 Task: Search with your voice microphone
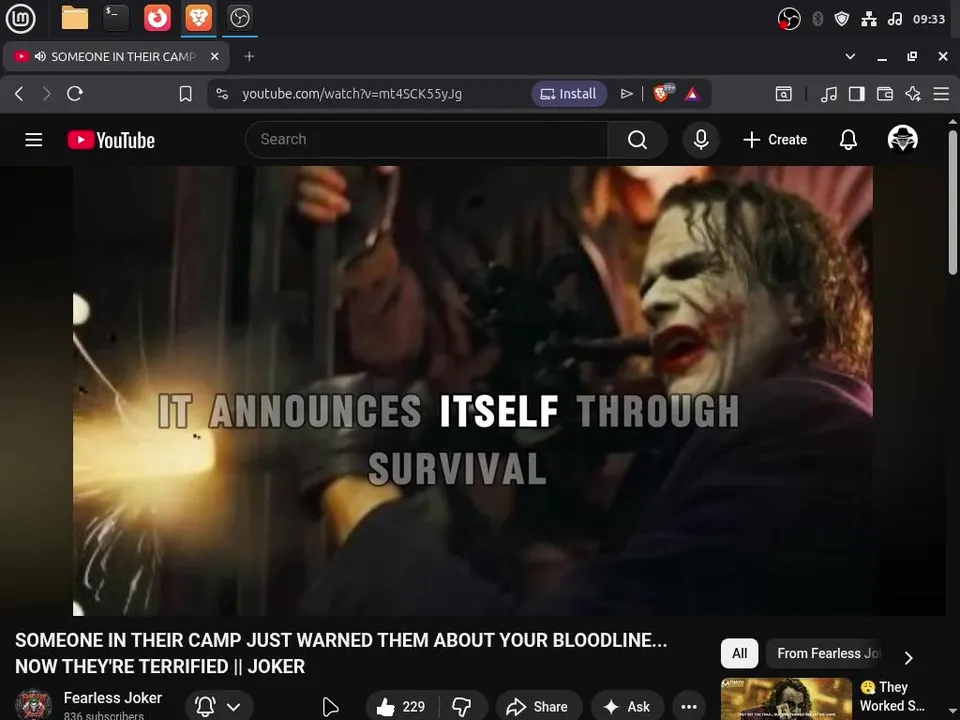click(x=701, y=140)
